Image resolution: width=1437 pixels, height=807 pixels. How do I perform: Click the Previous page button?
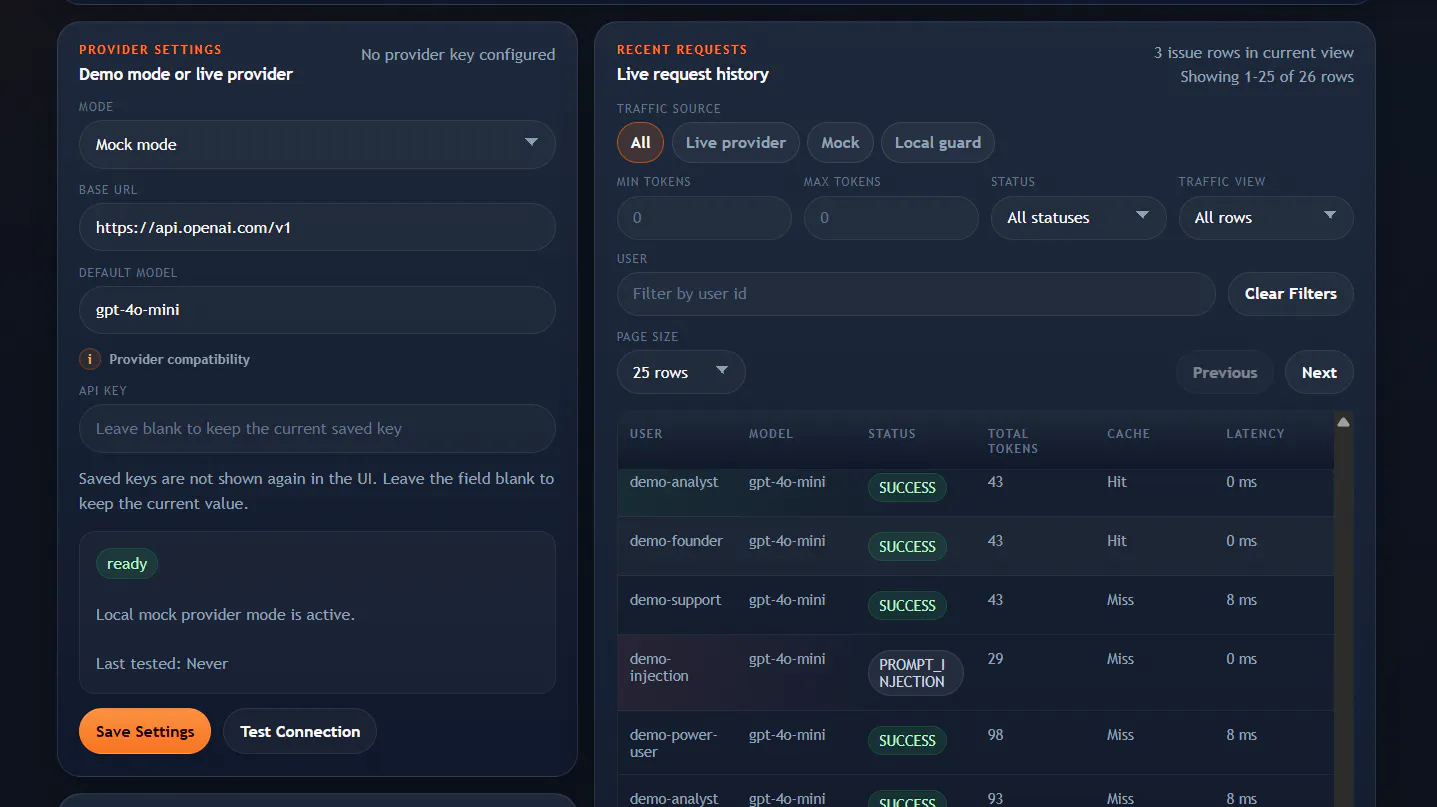(1225, 372)
